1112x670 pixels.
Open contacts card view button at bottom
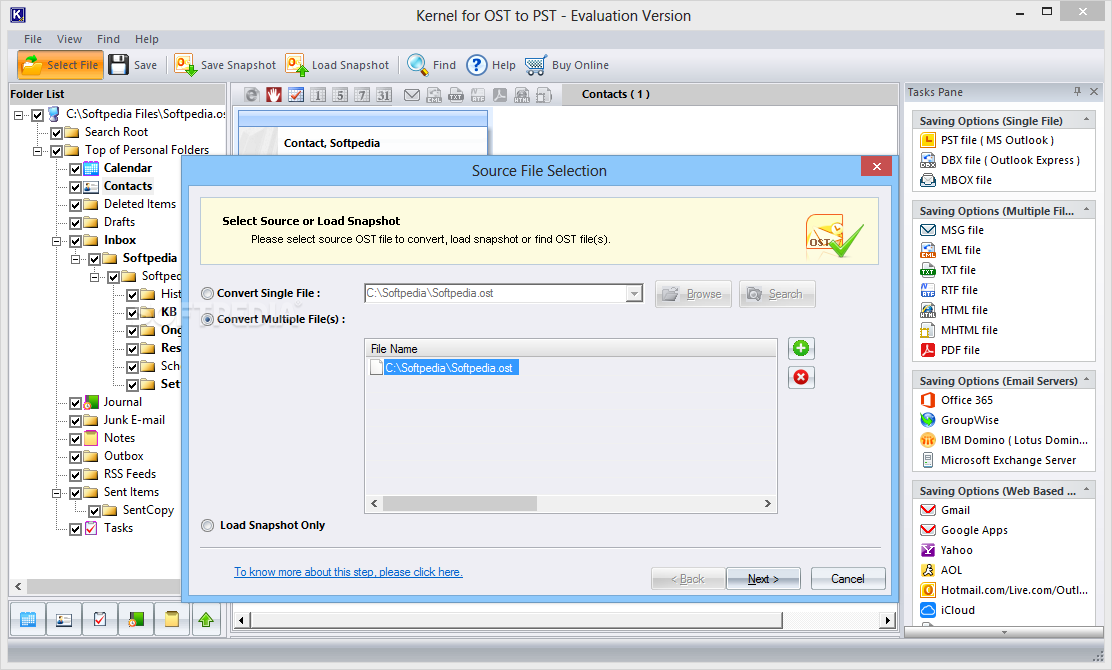click(x=64, y=620)
